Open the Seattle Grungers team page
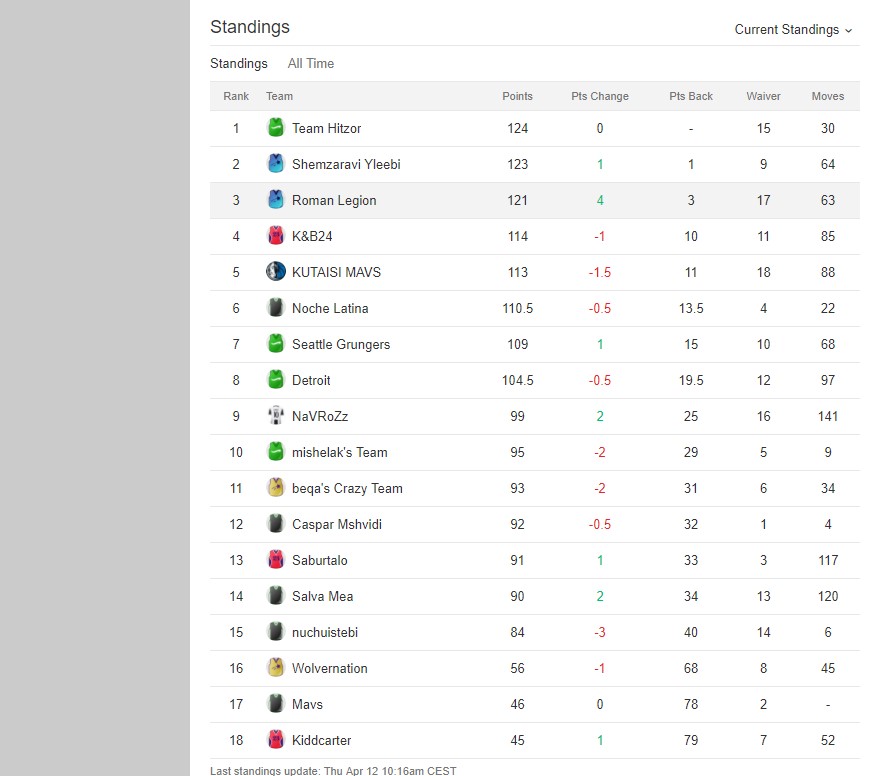The width and height of the screenshot is (880, 776). [x=341, y=344]
